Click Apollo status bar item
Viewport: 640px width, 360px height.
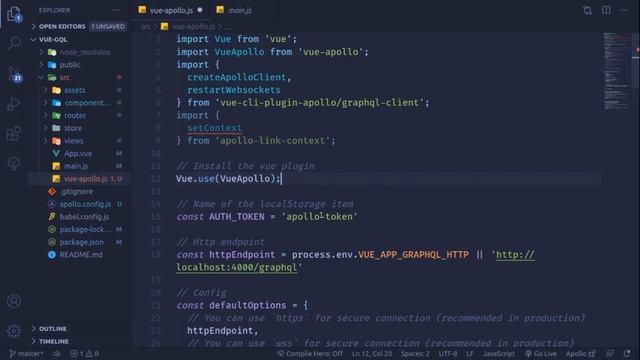[581, 354]
